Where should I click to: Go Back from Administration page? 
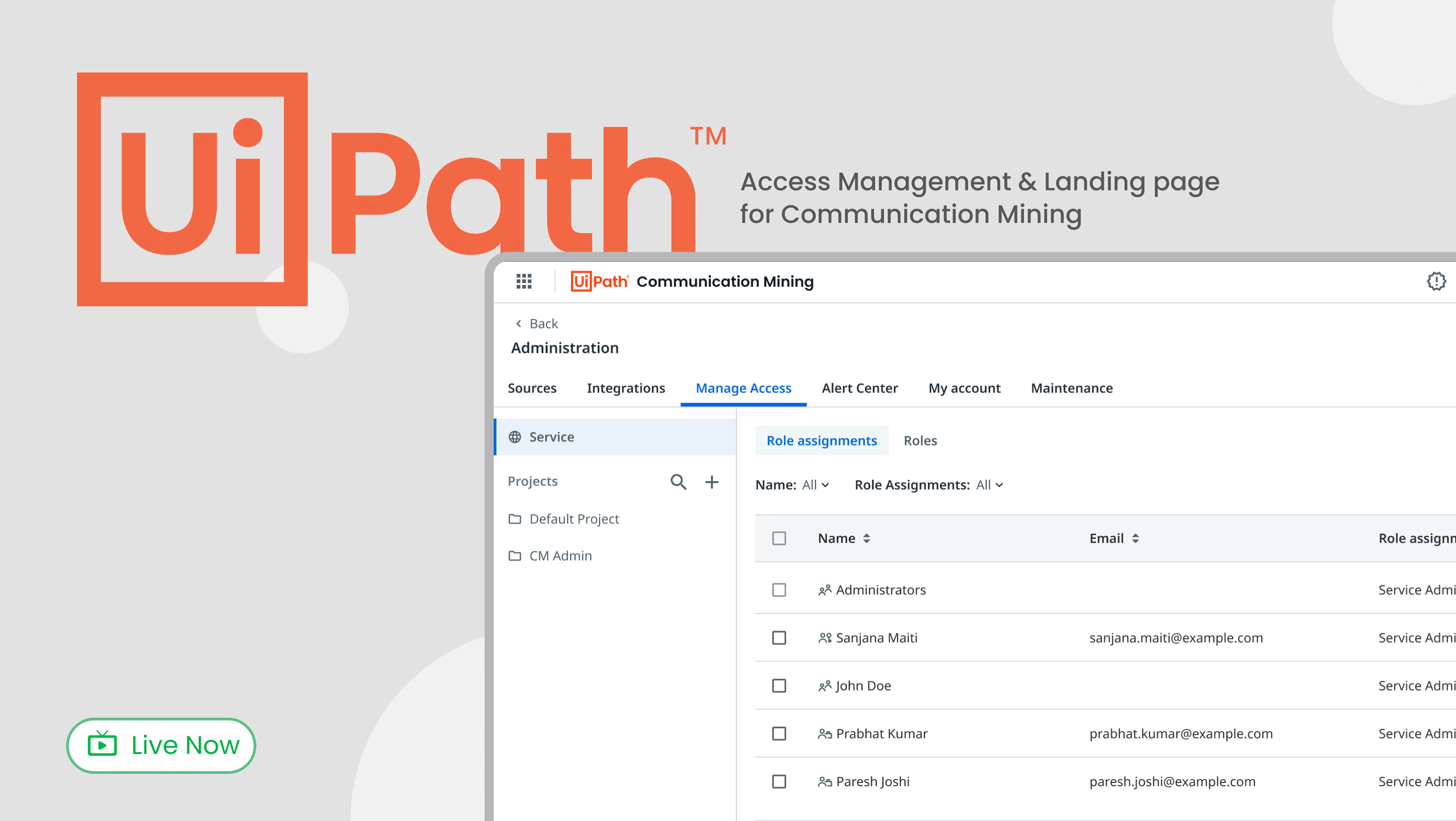click(536, 324)
